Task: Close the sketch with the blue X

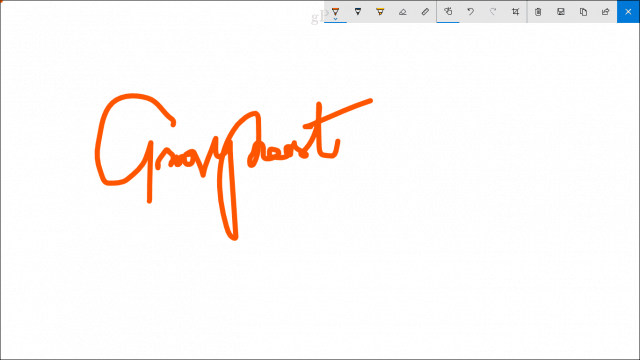Action: [628, 11]
